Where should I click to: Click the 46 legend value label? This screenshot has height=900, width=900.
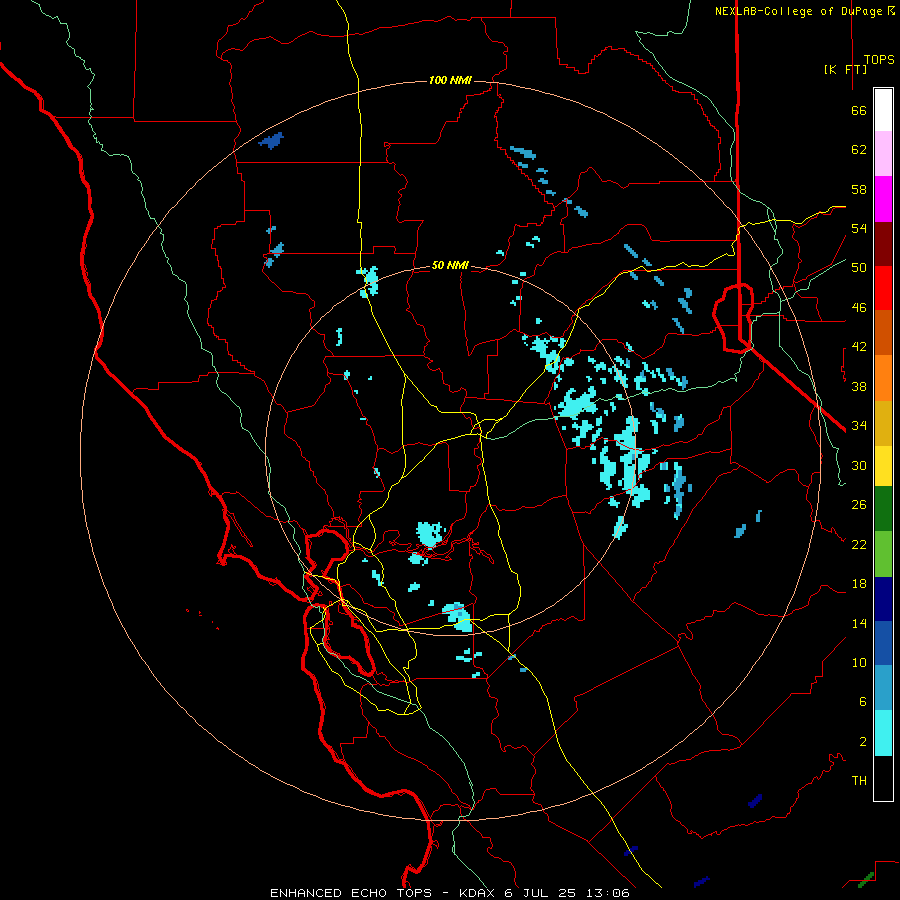pyautogui.click(x=859, y=307)
